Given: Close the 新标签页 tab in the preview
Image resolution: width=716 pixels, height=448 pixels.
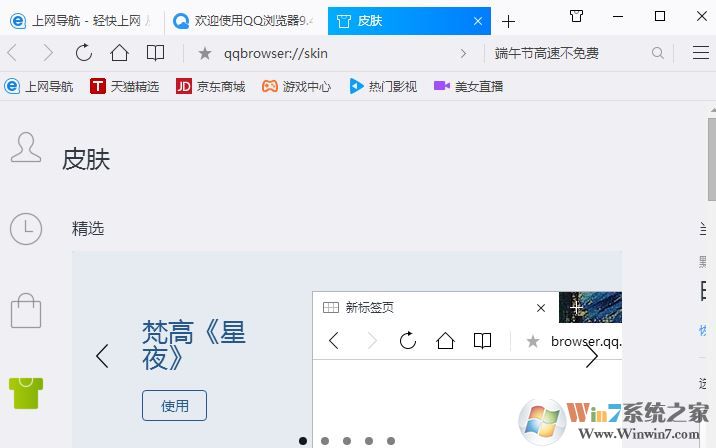Looking at the screenshot, I should coord(541,308).
